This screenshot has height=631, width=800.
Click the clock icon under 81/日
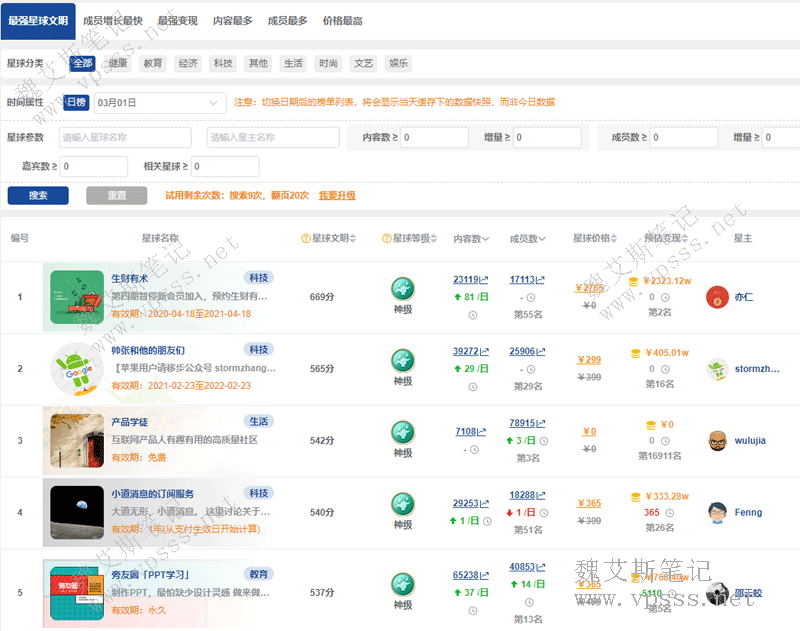tap(472, 315)
